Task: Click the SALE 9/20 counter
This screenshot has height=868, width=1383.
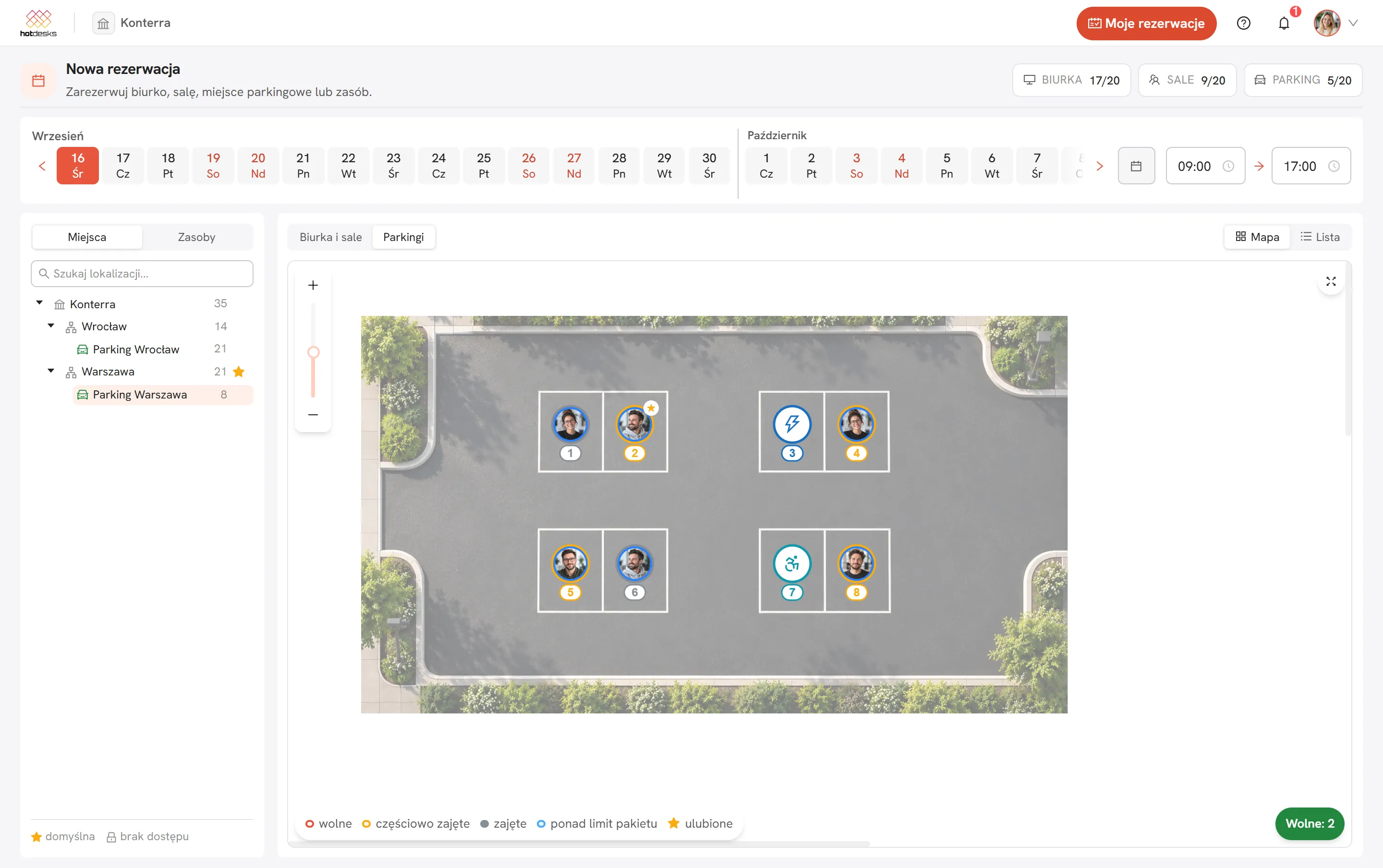Action: click(x=1187, y=80)
